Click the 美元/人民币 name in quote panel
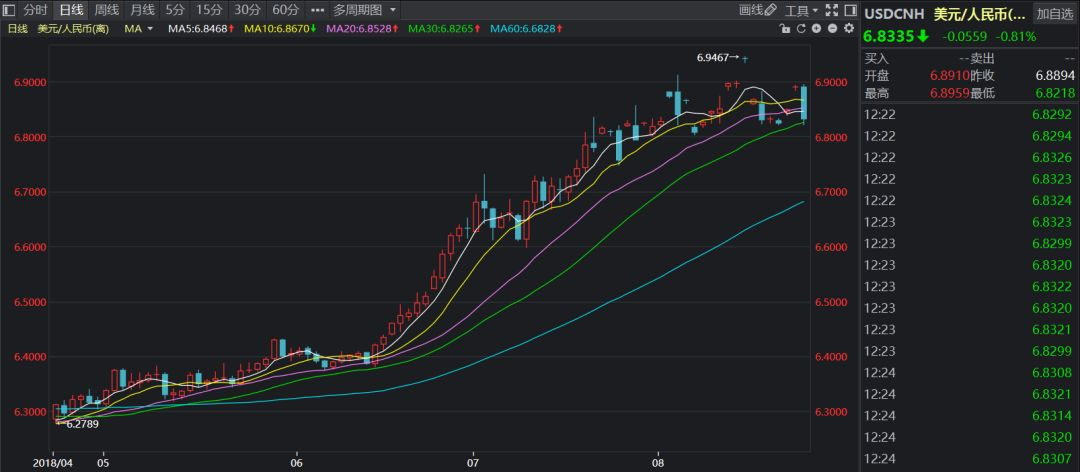The image size is (1080, 472). (979, 13)
